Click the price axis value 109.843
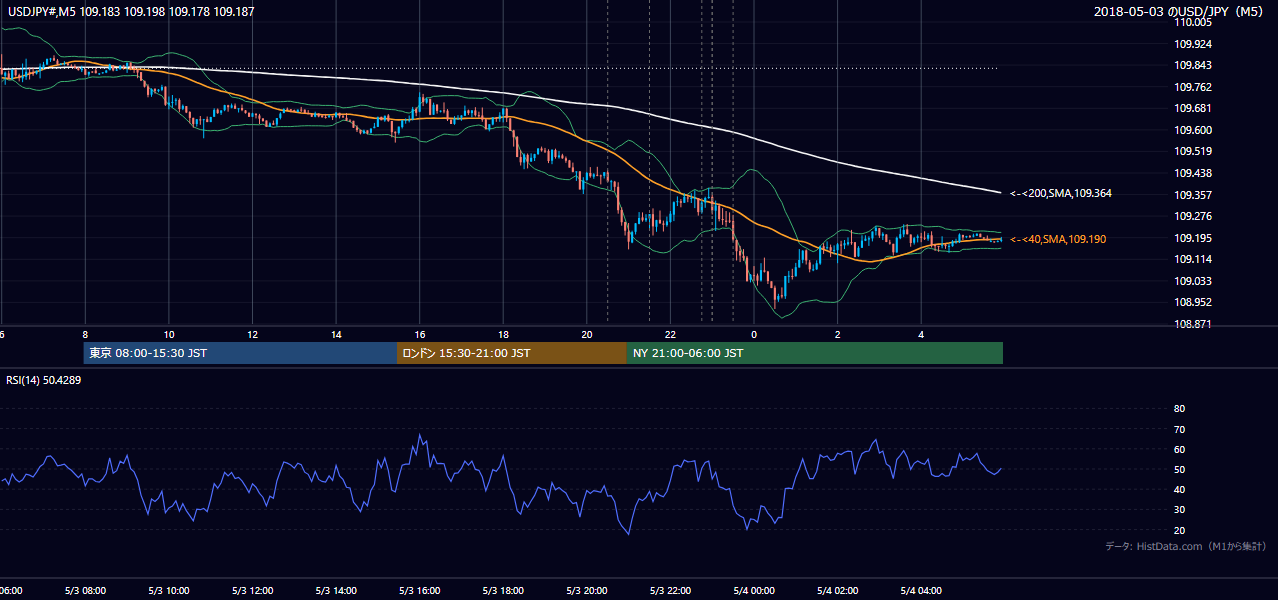Viewport: 1278px width, 600px height. pyautogui.click(x=1193, y=65)
